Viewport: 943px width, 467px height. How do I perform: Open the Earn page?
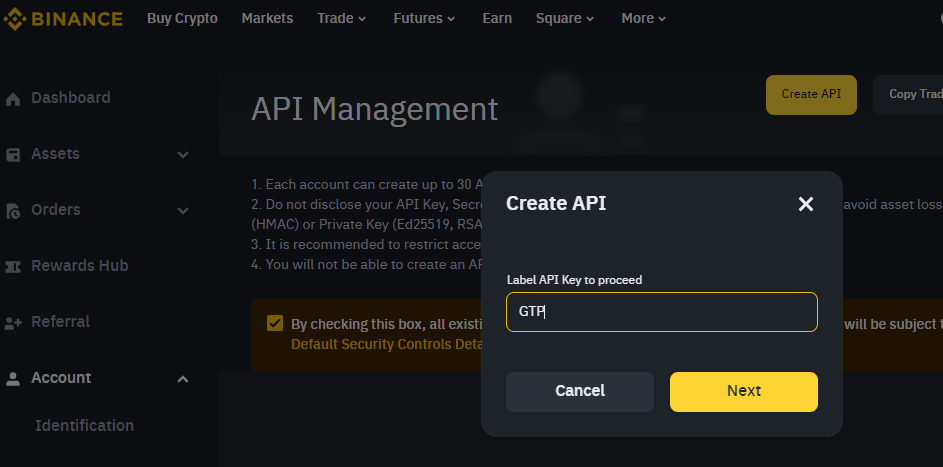497,19
